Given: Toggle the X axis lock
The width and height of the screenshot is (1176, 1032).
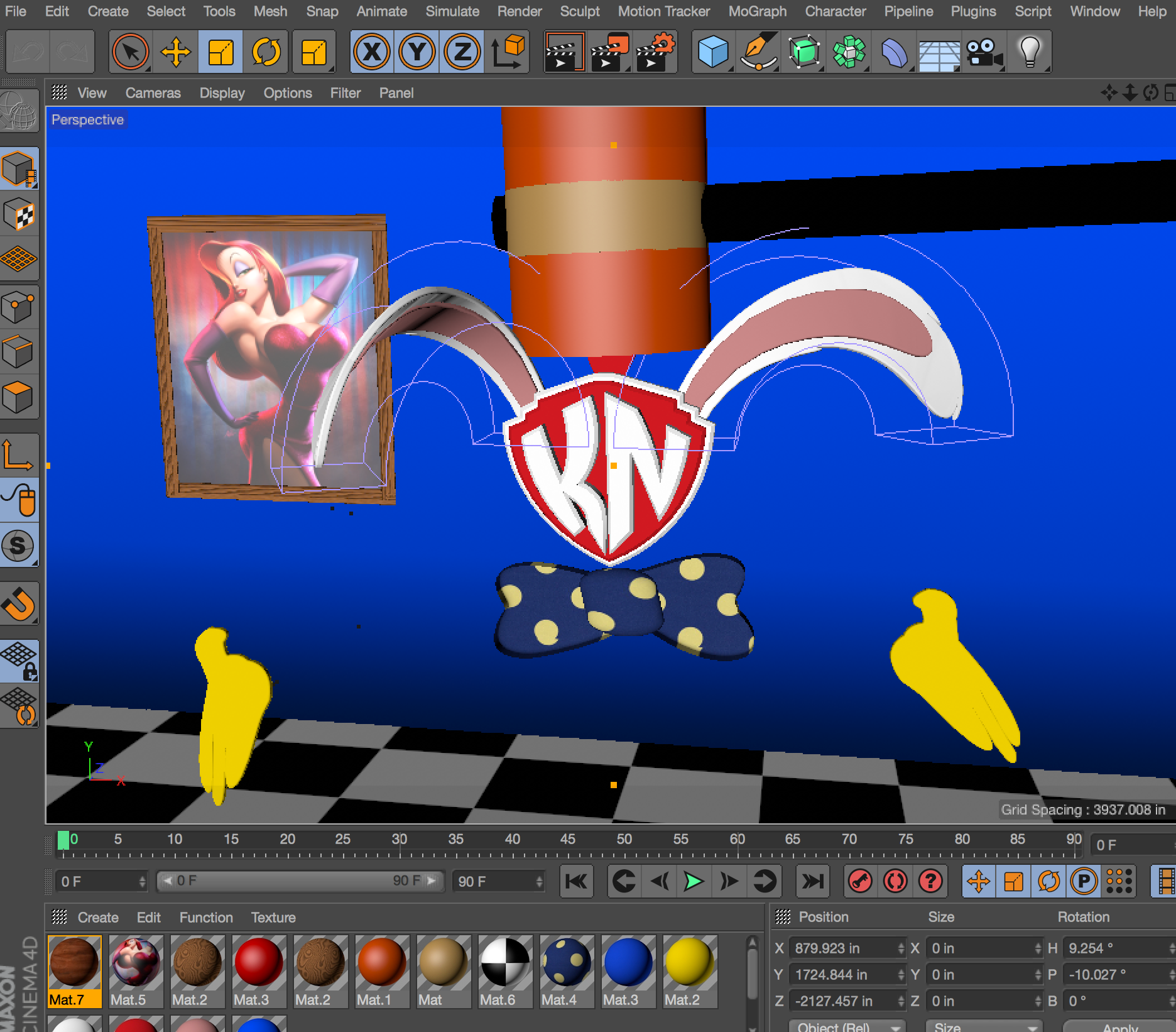Looking at the screenshot, I should coord(372,52).
